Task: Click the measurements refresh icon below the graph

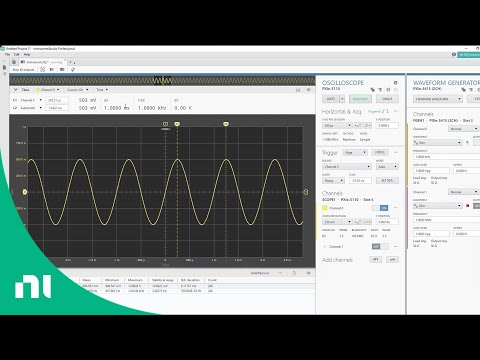Action: point(294,273)
